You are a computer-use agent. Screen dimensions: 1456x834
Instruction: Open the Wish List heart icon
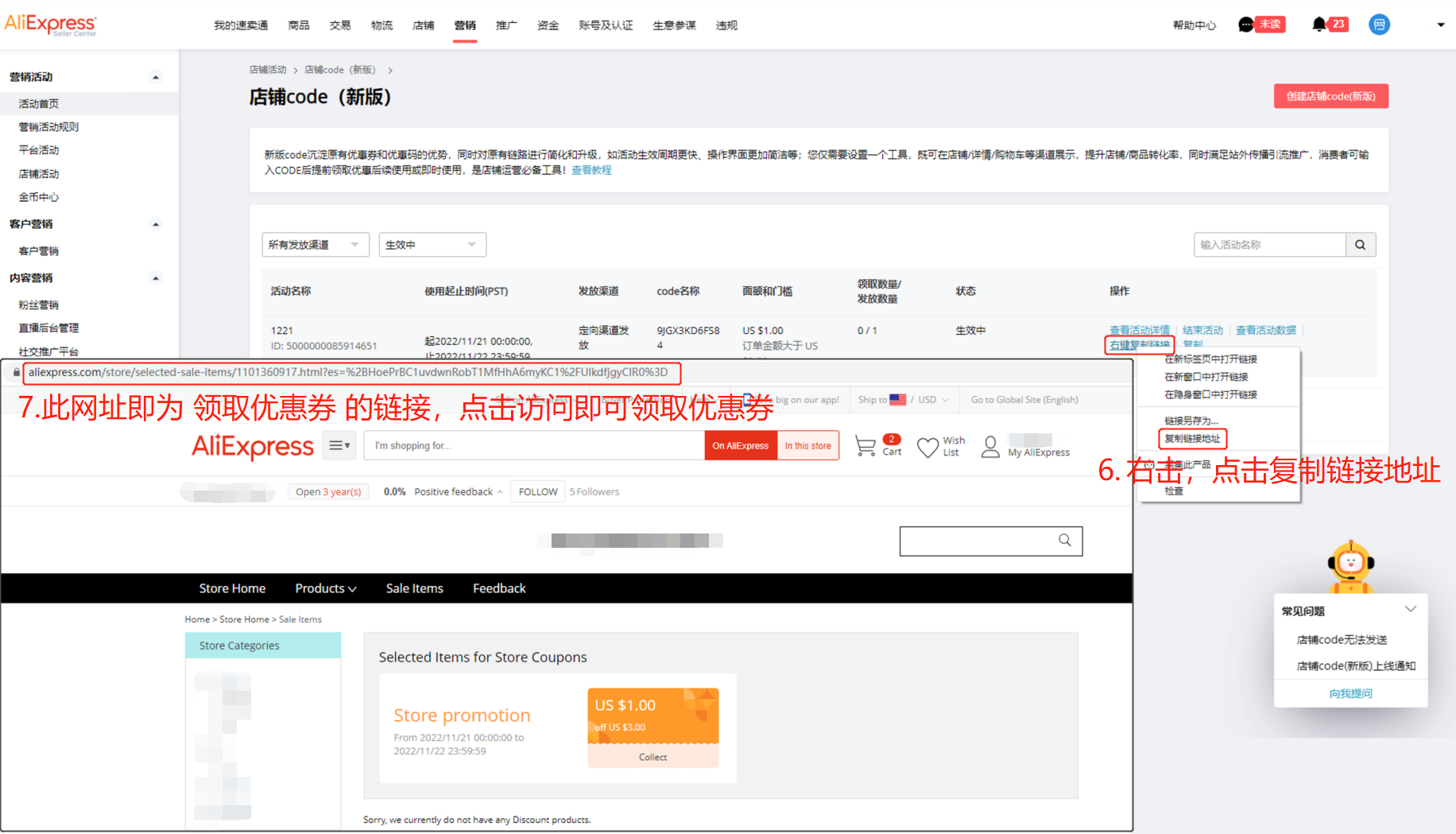coord(927,447)
